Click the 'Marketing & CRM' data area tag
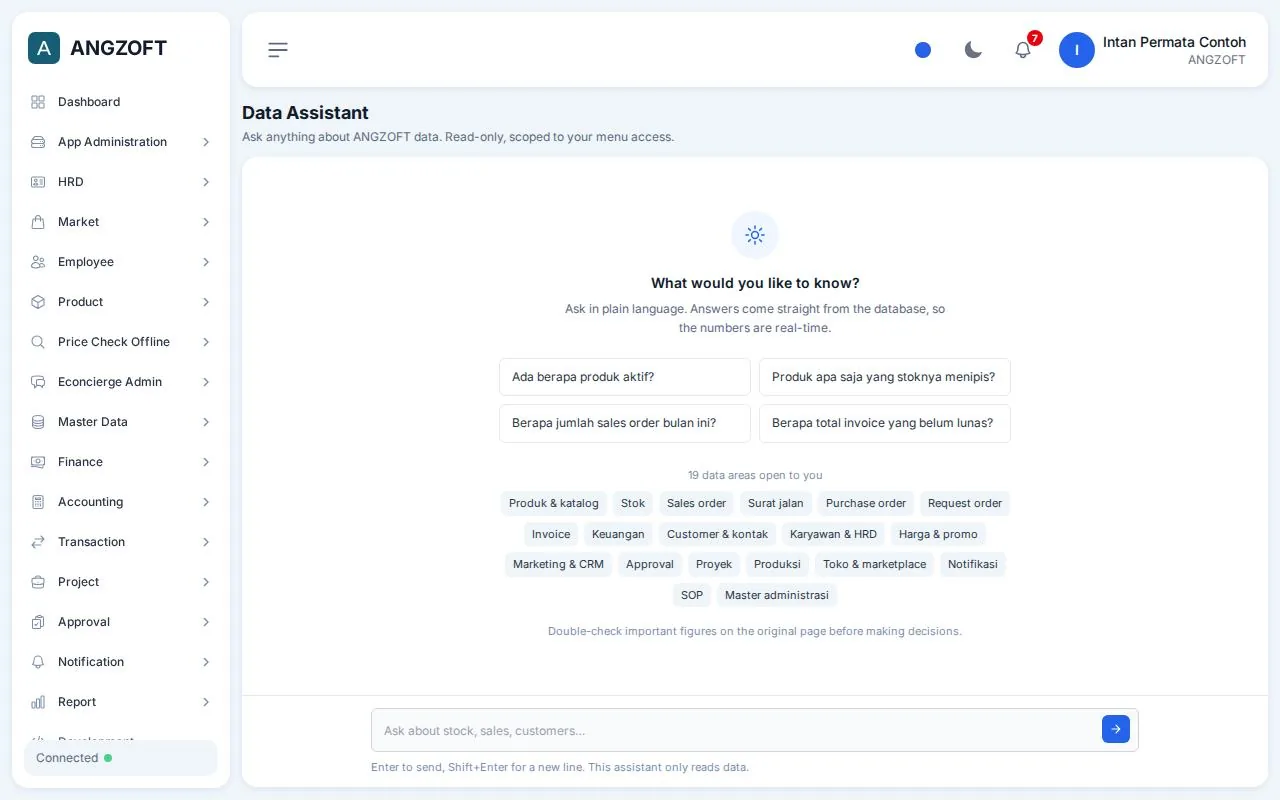Image resolution: width=1280 pixels, height=800 pixels. (x=558, y=564)
